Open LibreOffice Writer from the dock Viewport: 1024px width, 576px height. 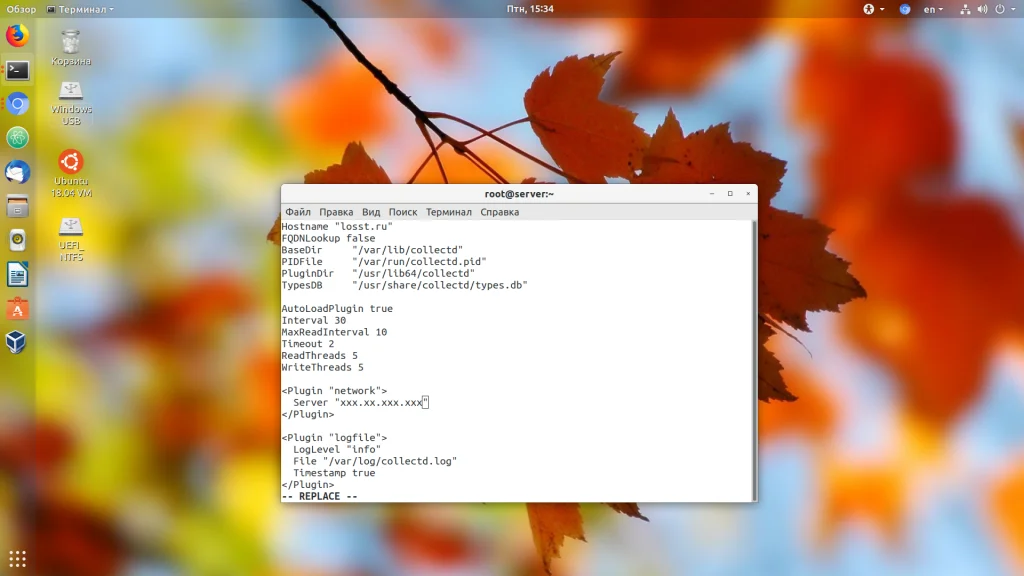click(x=17, y=274)
